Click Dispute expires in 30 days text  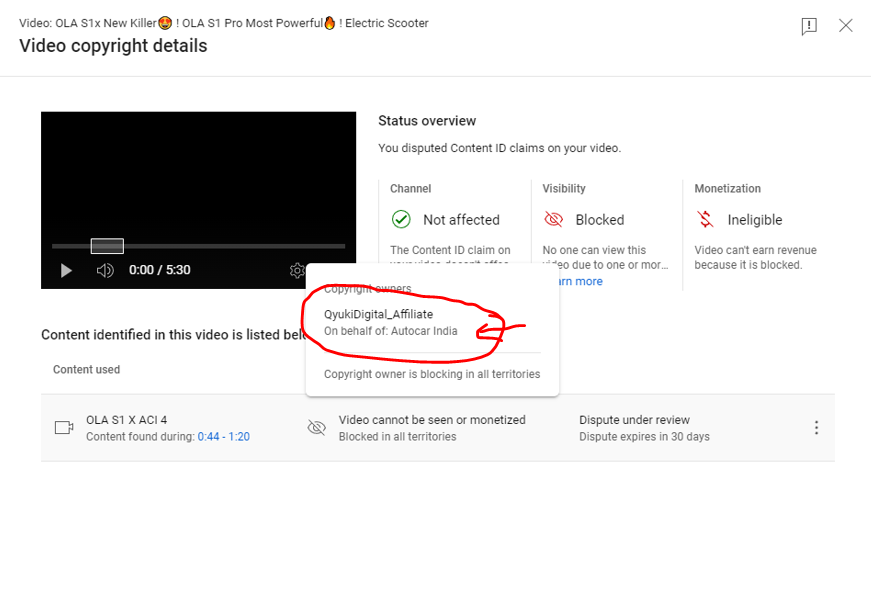[644, 437]
